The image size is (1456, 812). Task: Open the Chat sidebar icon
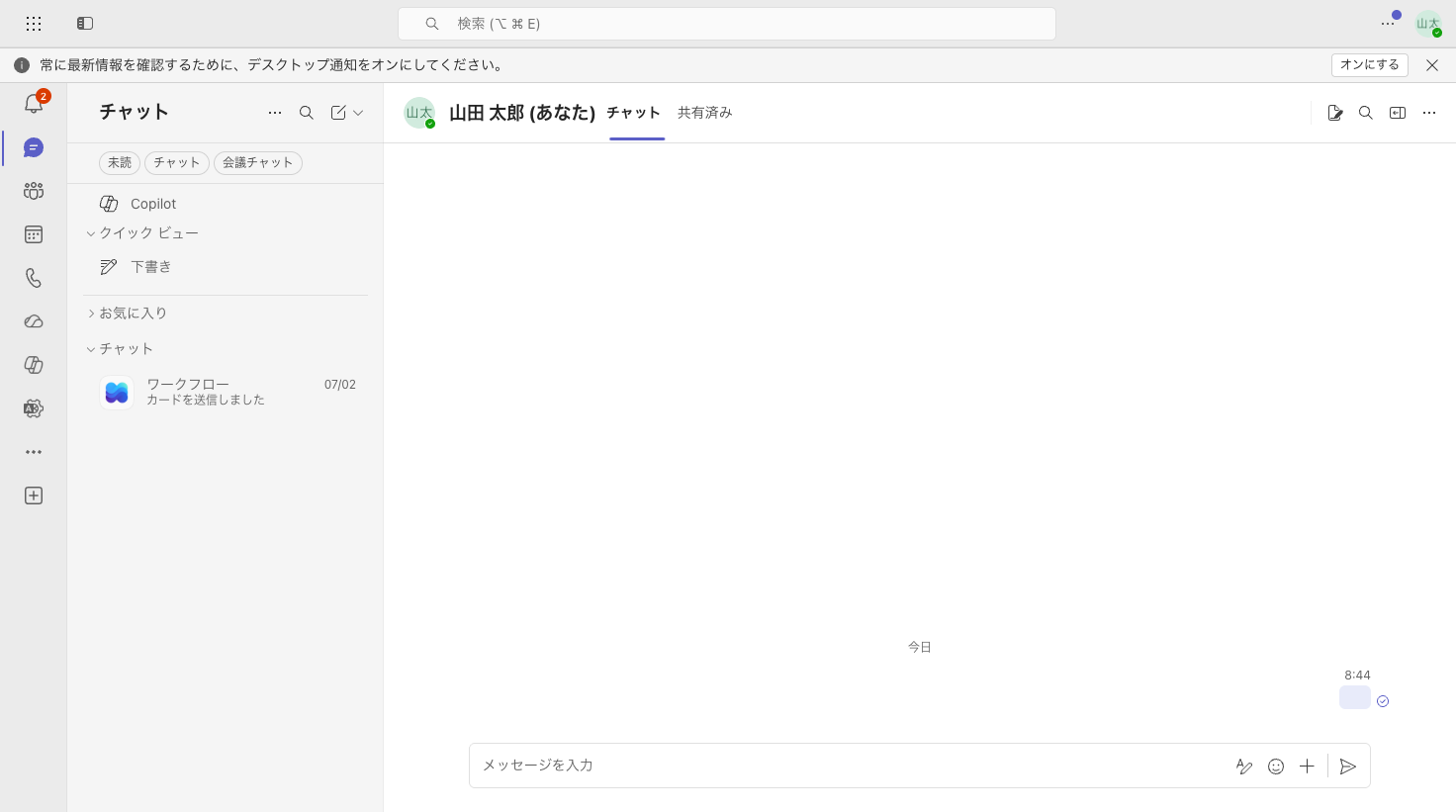(34, 147)
